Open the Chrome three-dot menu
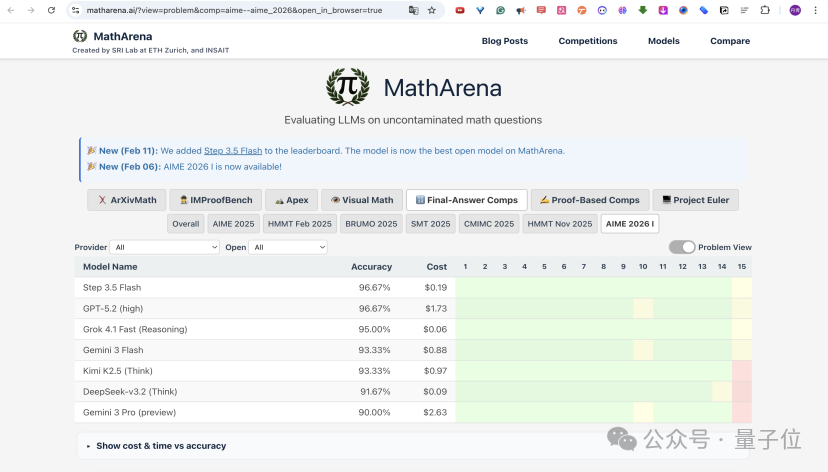The image size is (828, 472). tap(815, 10)
